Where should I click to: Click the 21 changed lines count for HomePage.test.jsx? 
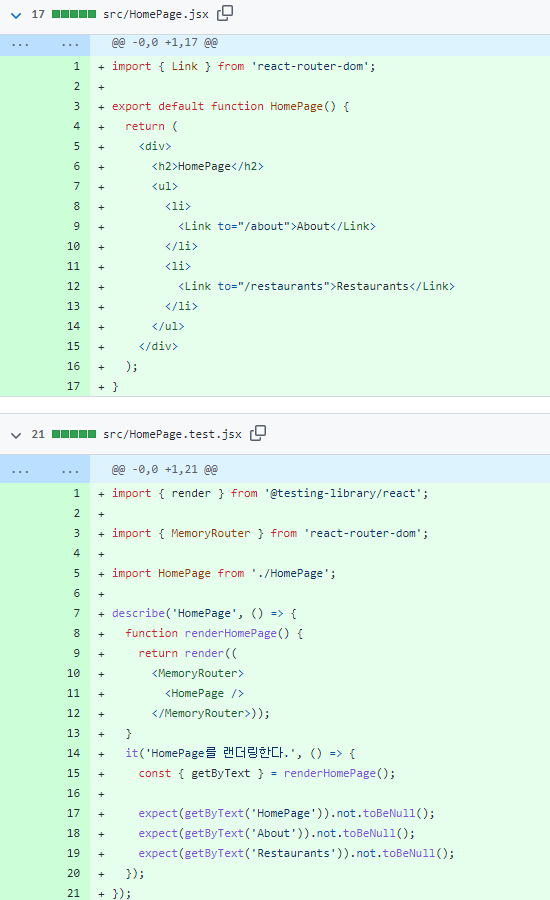38,435
